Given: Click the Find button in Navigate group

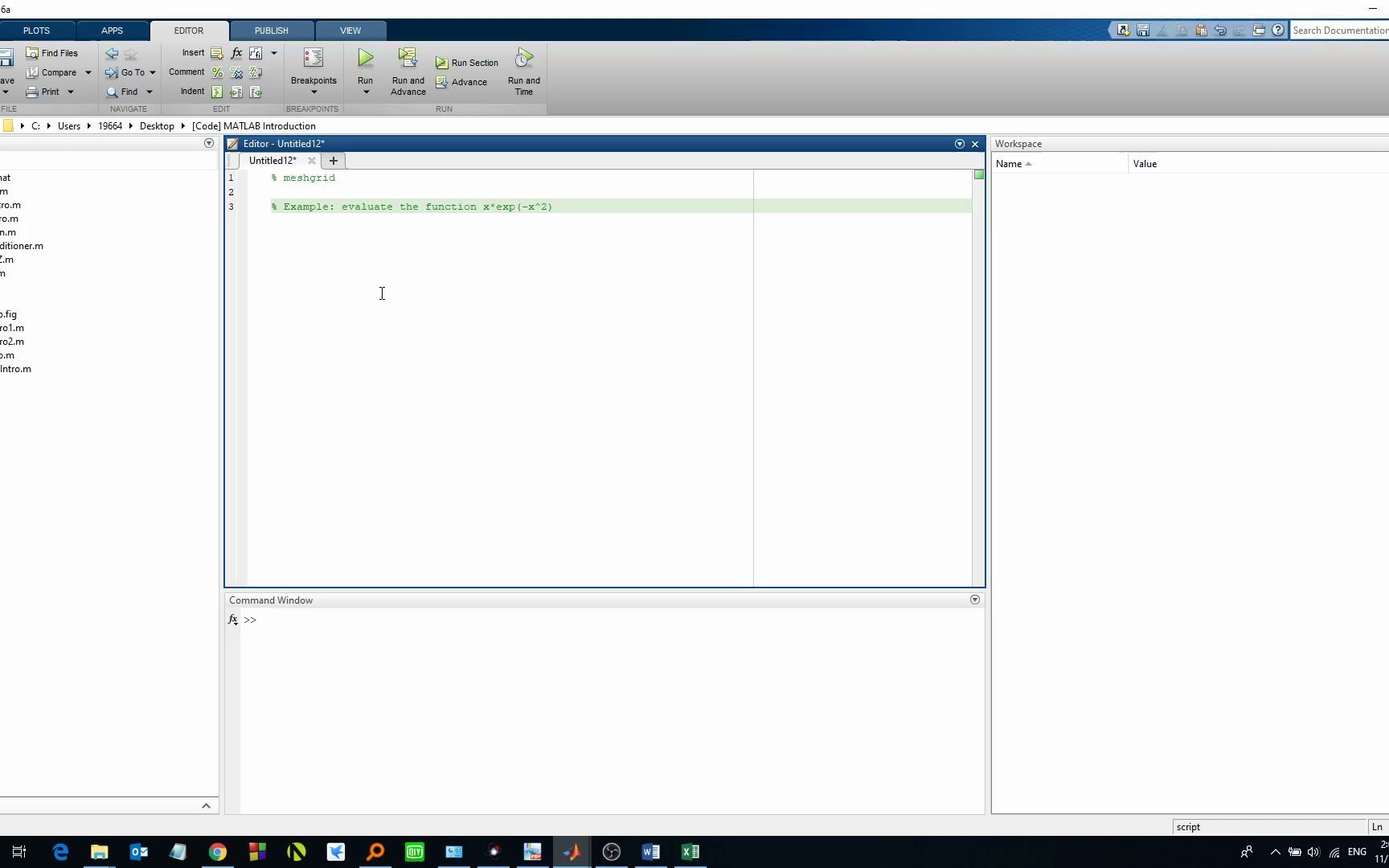Looking at the screenshot, I should [x=122, y=92].
